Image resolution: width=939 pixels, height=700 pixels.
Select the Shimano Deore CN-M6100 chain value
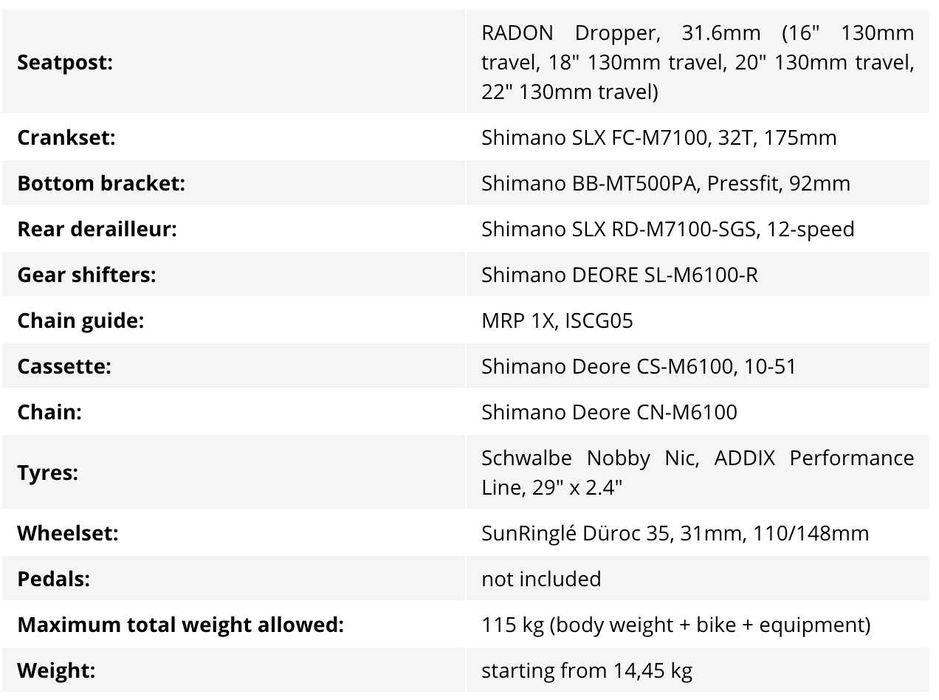609,412
